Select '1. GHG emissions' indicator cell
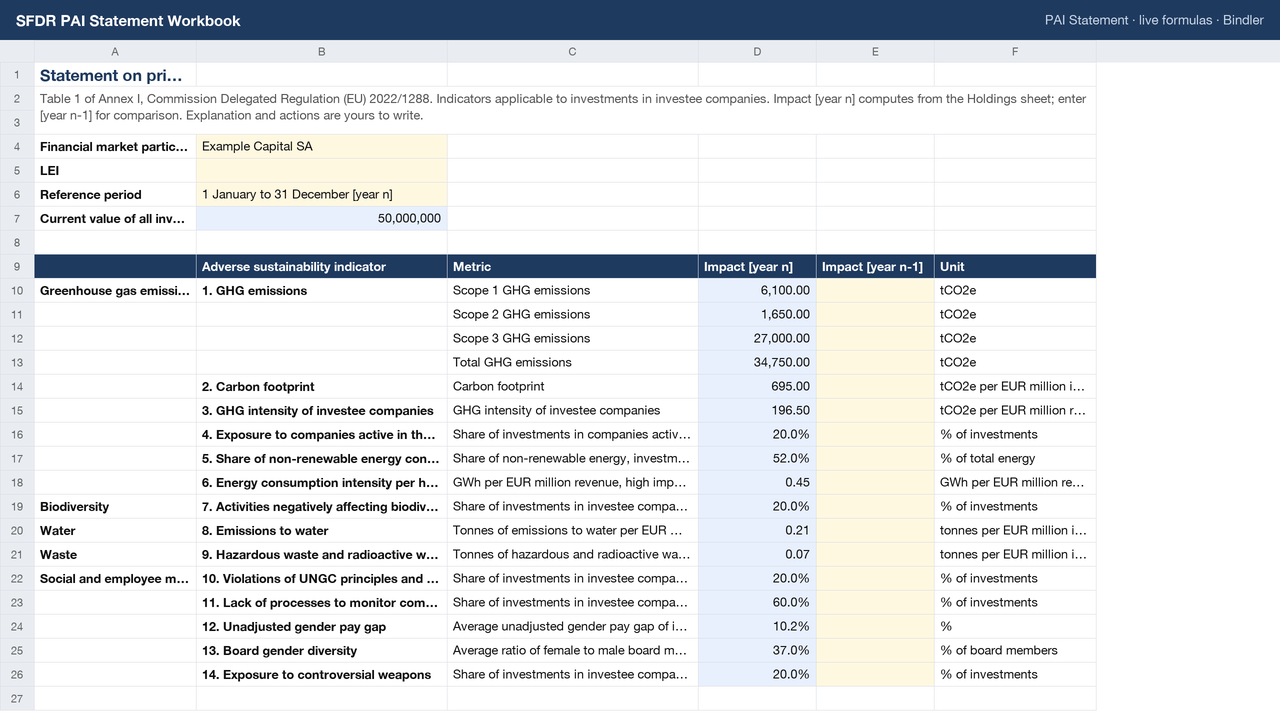Viewport: 1280px width, 720px height. coord(322,290)
